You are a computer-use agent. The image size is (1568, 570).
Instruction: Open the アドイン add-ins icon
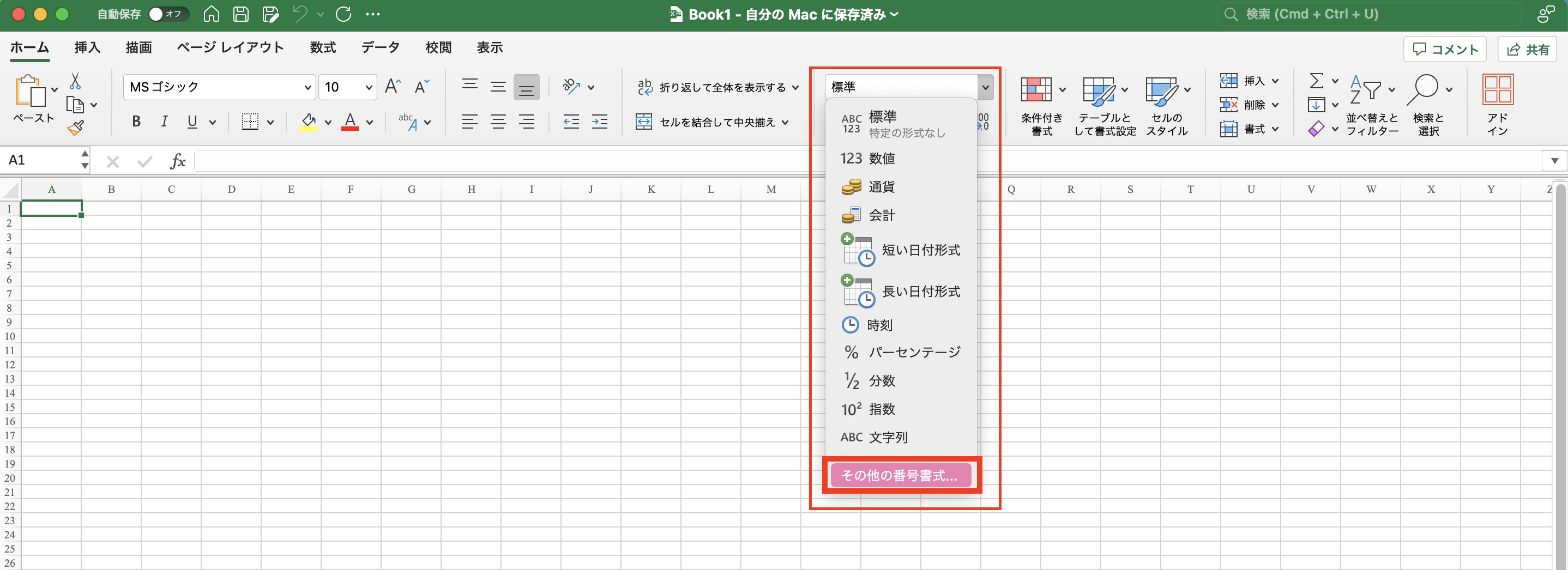pyautogui.click(x=1497, y=104)
